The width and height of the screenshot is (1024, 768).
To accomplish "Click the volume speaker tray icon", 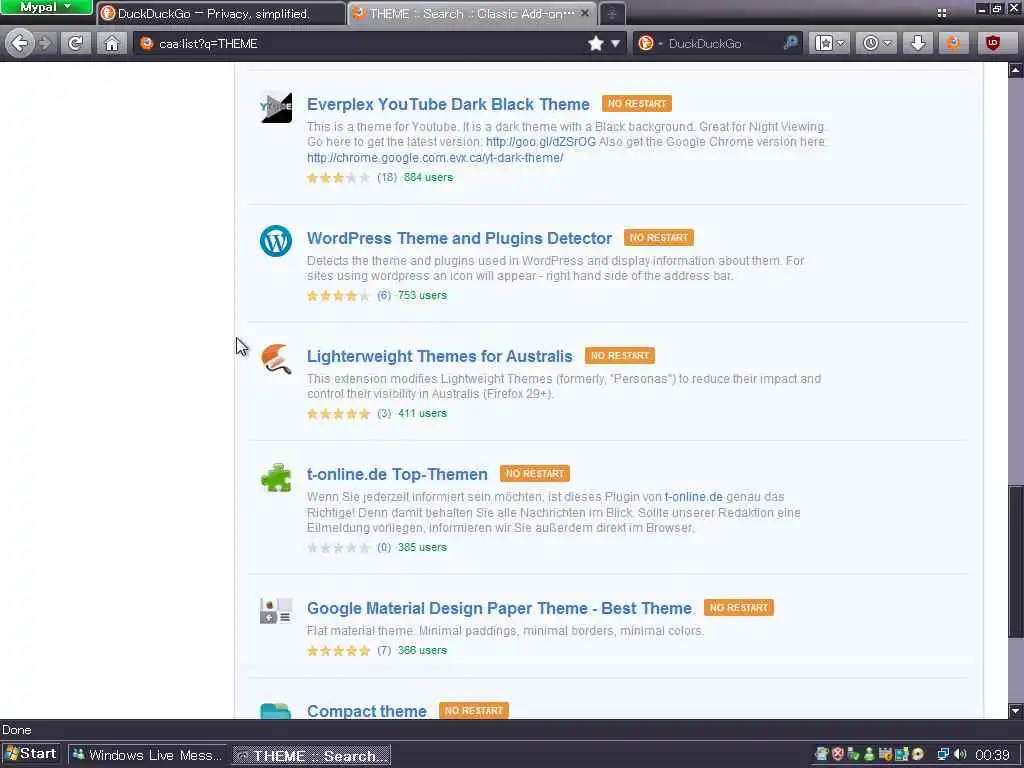I will point(960,755).
